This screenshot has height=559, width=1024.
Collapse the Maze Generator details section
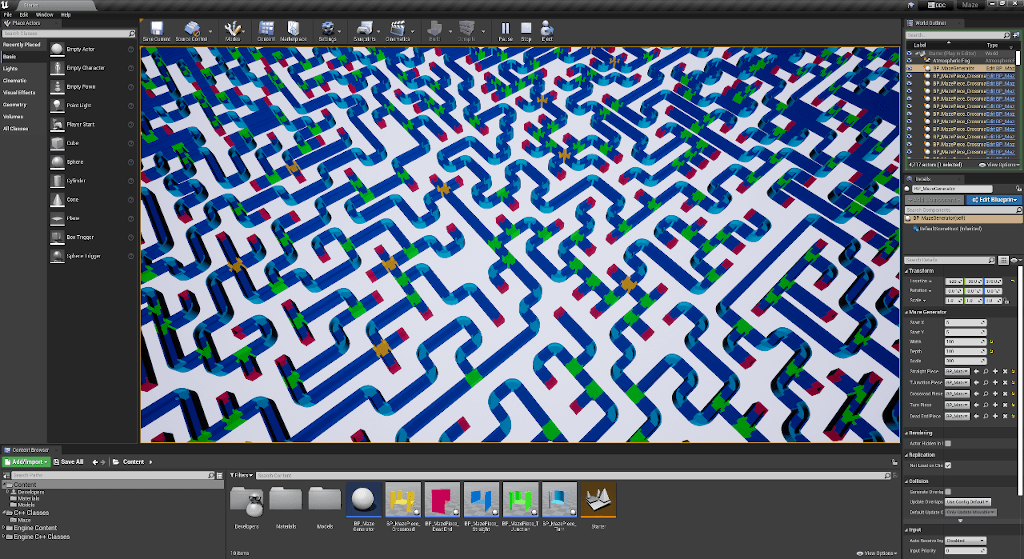coord(906,311)
